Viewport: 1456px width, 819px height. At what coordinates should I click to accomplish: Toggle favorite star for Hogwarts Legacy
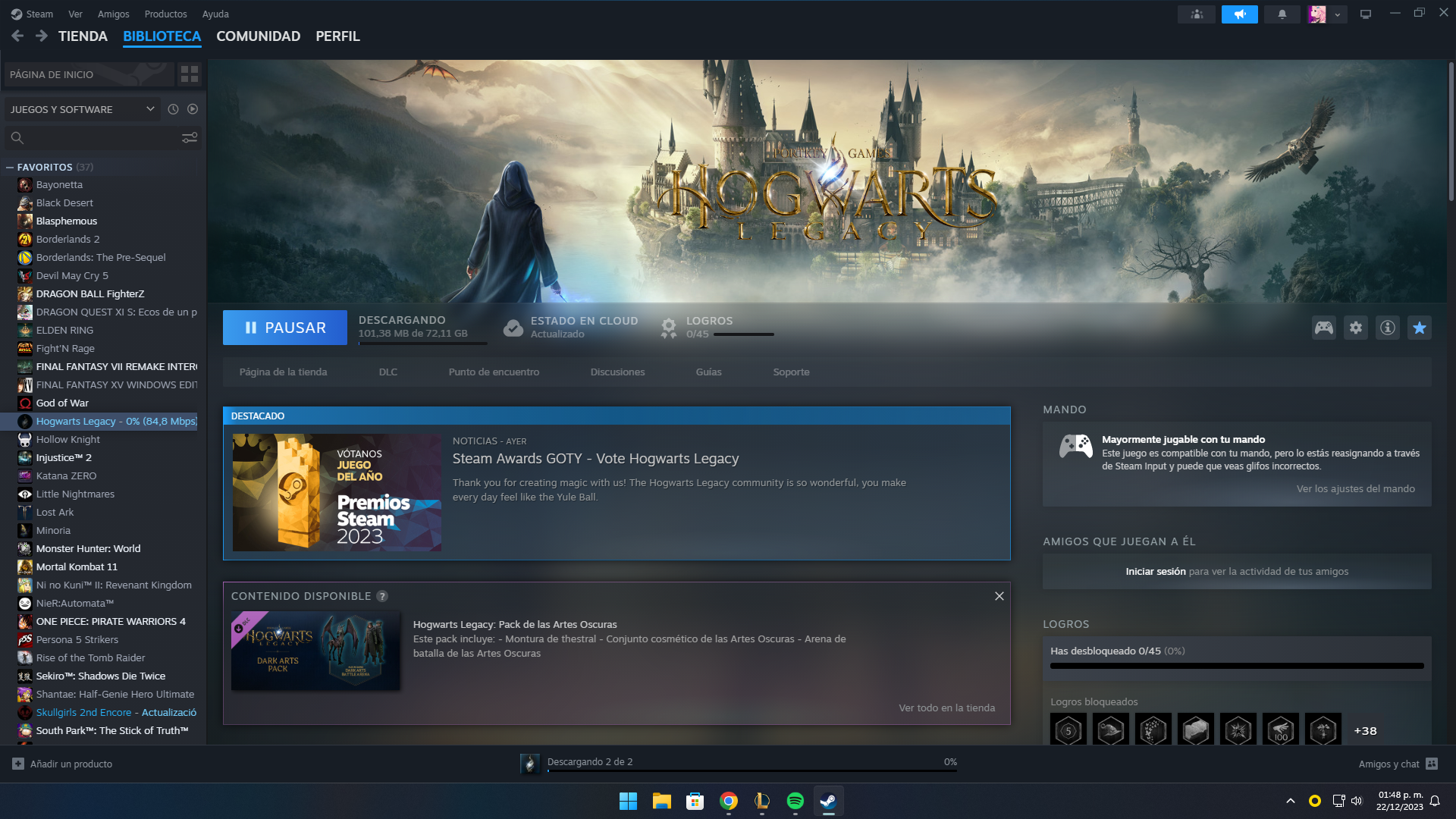1420,328
